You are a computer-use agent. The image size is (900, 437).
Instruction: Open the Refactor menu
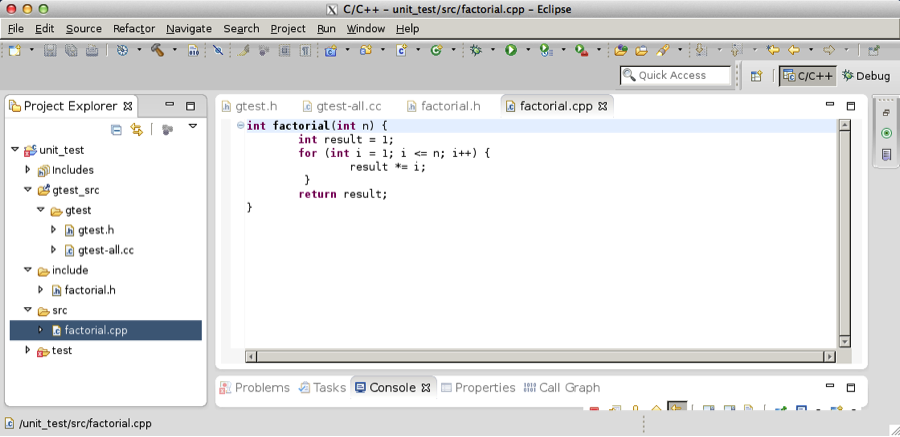134,29
